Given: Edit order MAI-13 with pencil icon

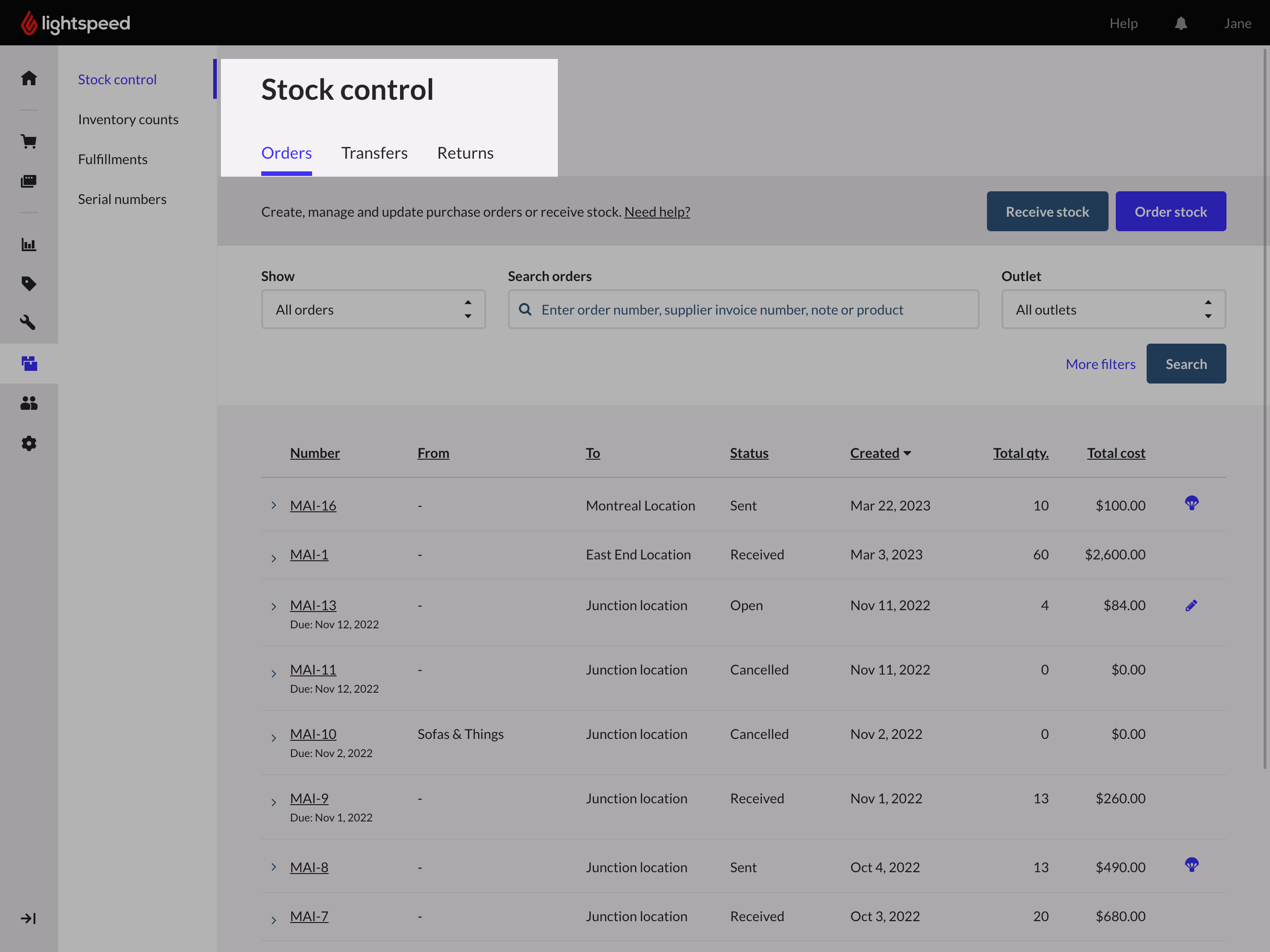Looking at the screenshot, I should [x=1191, y=605].
